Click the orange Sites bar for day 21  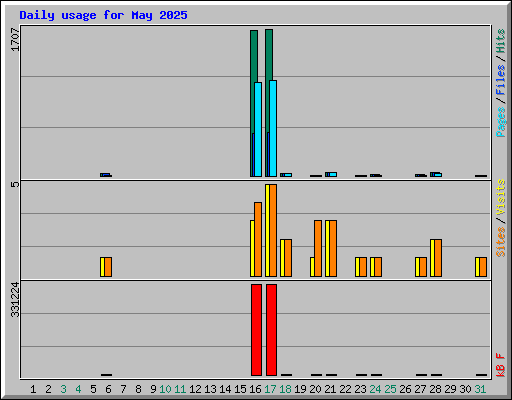point(333,248)
